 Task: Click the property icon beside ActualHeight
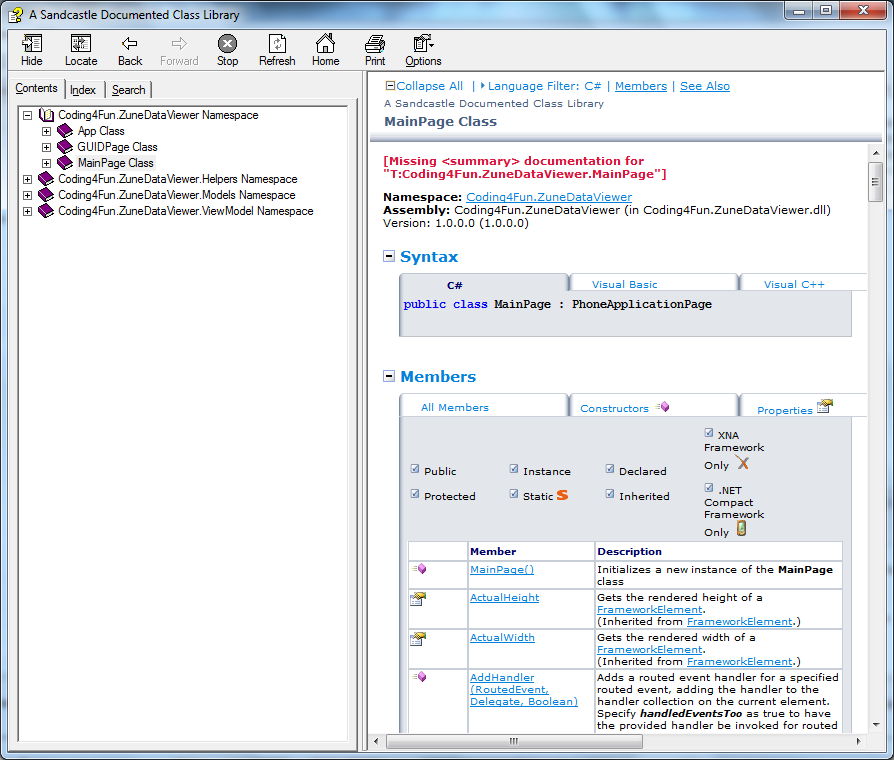[418, 599]
